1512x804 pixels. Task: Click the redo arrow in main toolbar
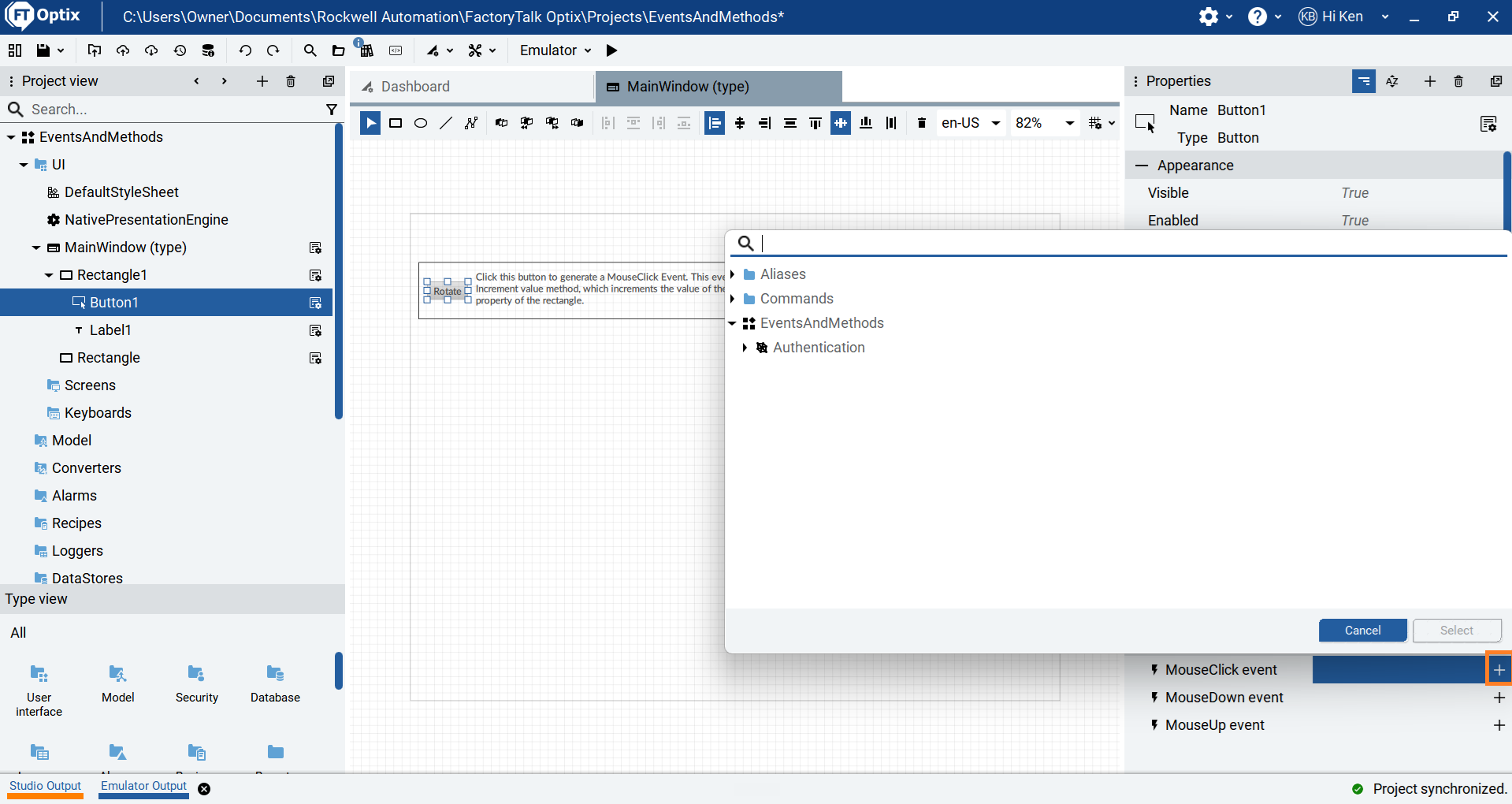[x=273, y=50]
